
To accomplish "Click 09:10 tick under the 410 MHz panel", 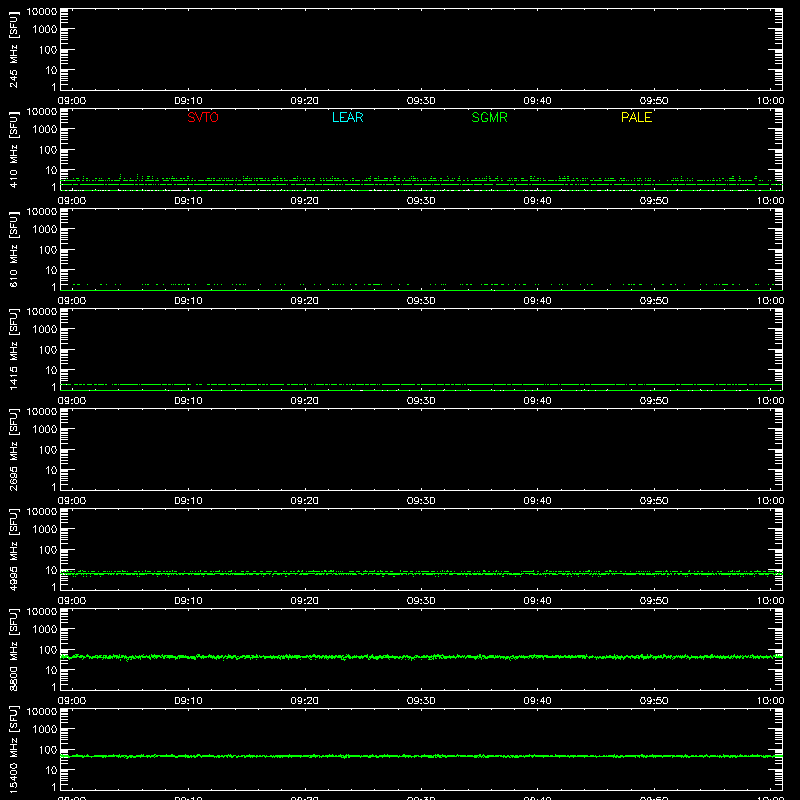I will click(x=188, y=201).
